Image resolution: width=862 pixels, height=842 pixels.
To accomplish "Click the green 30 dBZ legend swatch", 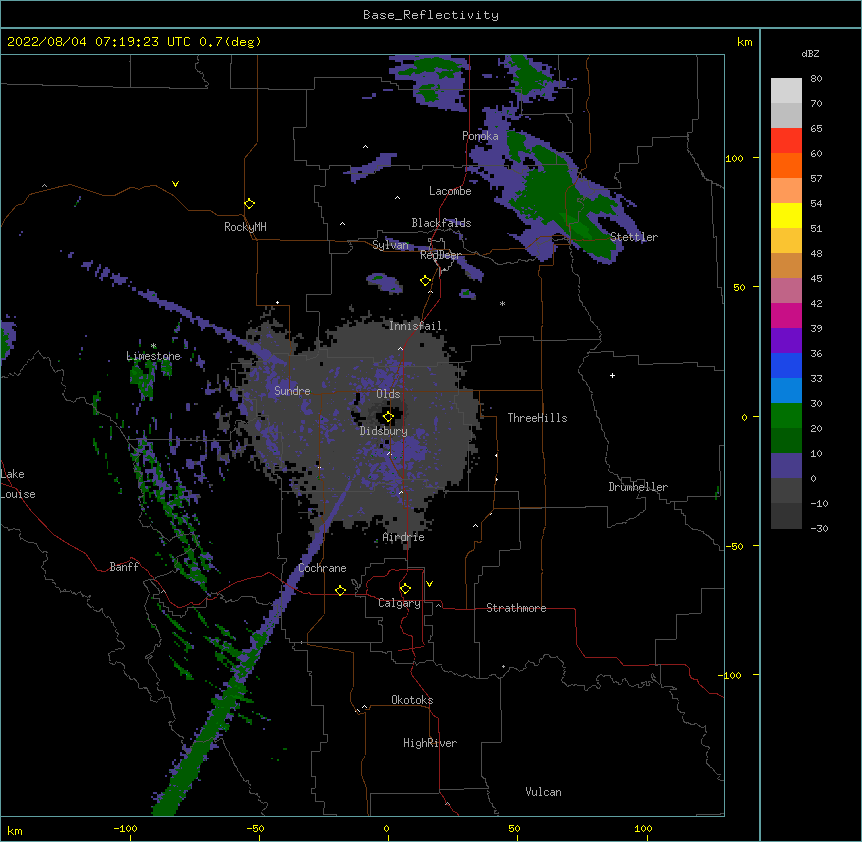I will pyautogui.click(x=786, y=416).
